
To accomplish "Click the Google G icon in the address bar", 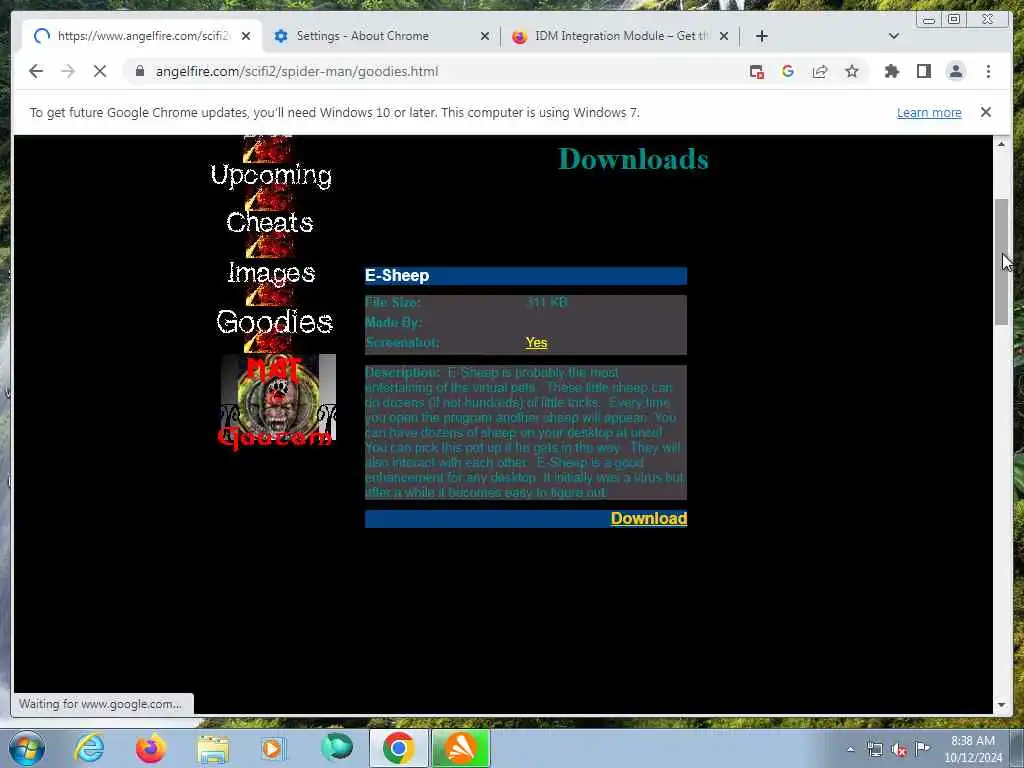I will click(788, 71).
